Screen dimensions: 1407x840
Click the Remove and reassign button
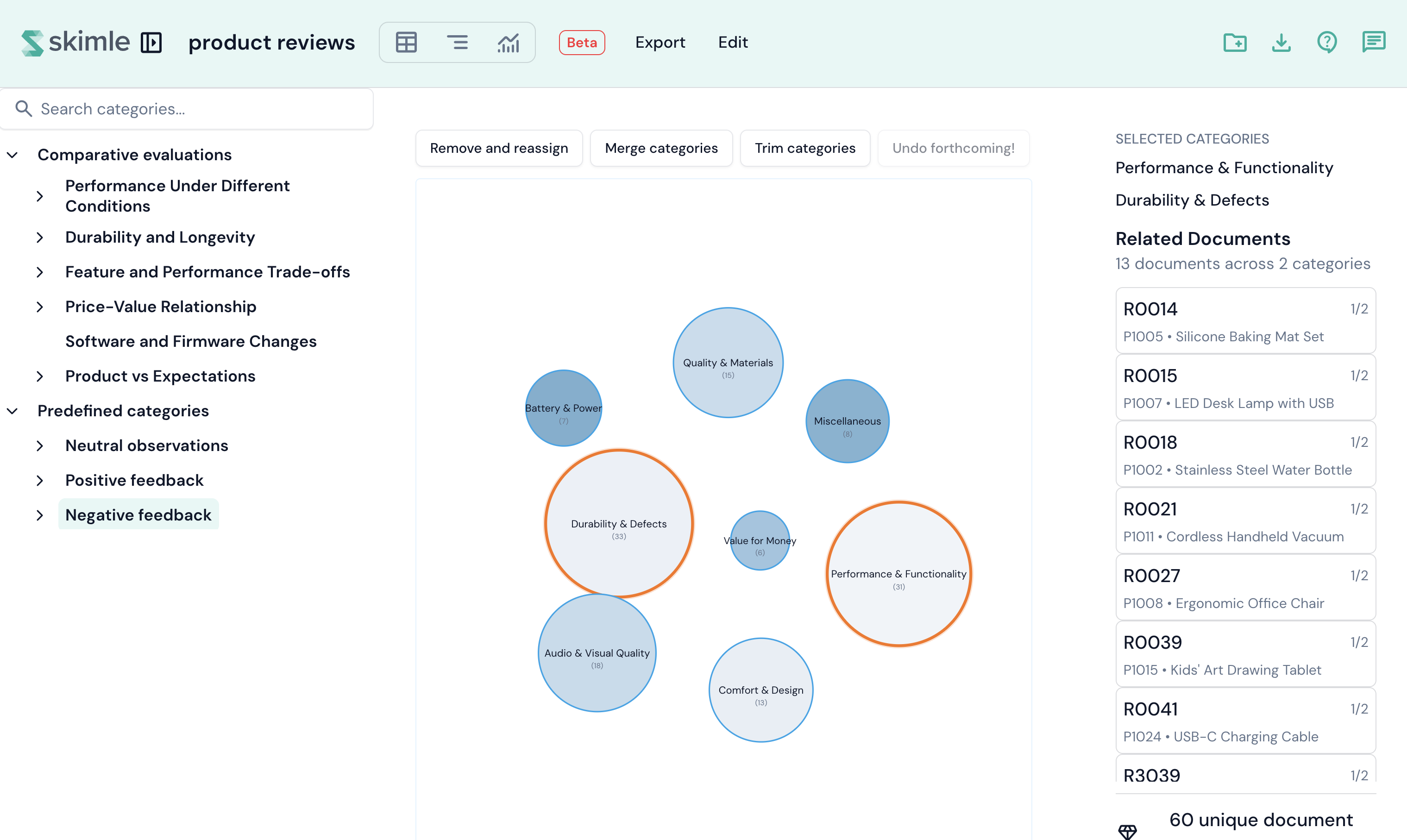coord(499,148)
